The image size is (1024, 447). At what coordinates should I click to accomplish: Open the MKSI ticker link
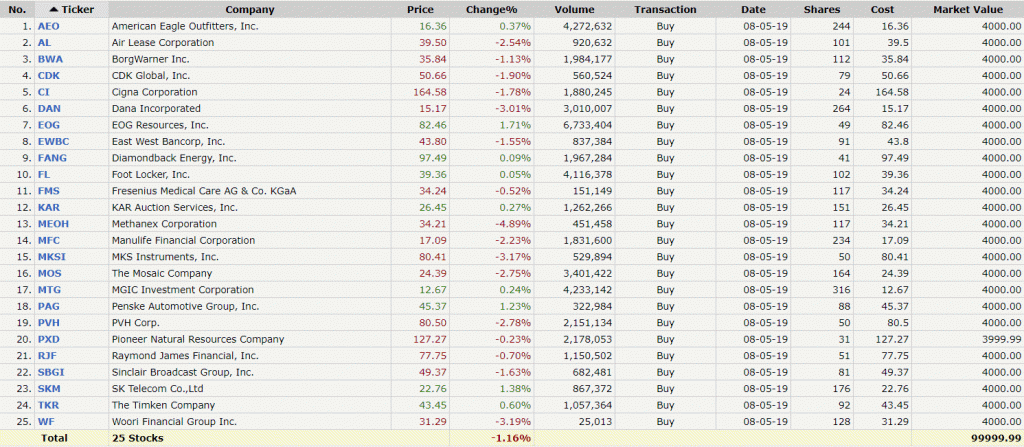[x=52, y=257]
